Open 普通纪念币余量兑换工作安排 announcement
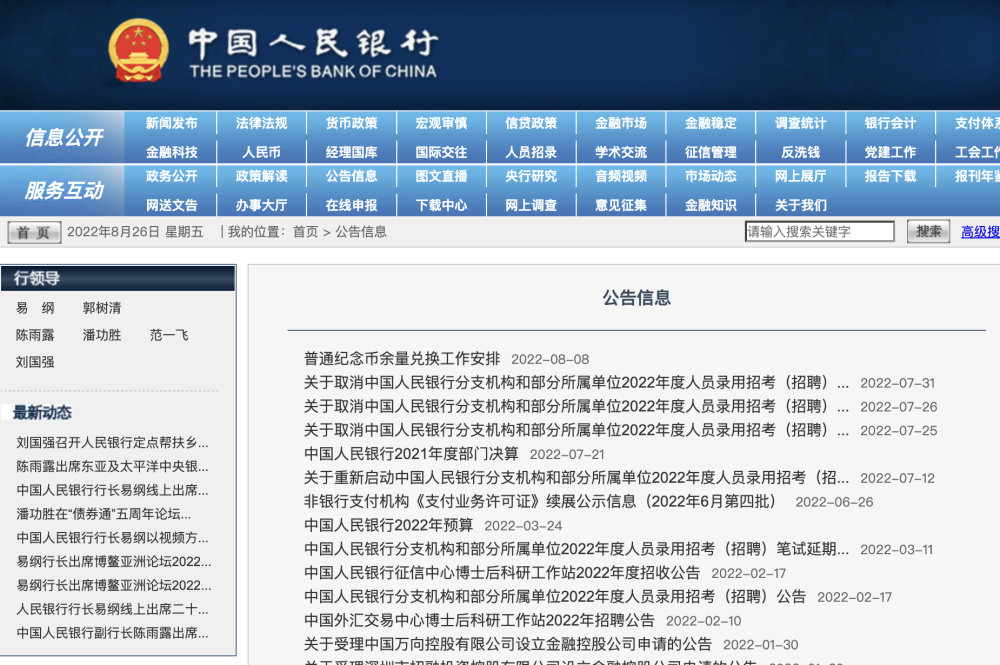Viewport: 1000px width, 665px height. (x=401, y=358)
